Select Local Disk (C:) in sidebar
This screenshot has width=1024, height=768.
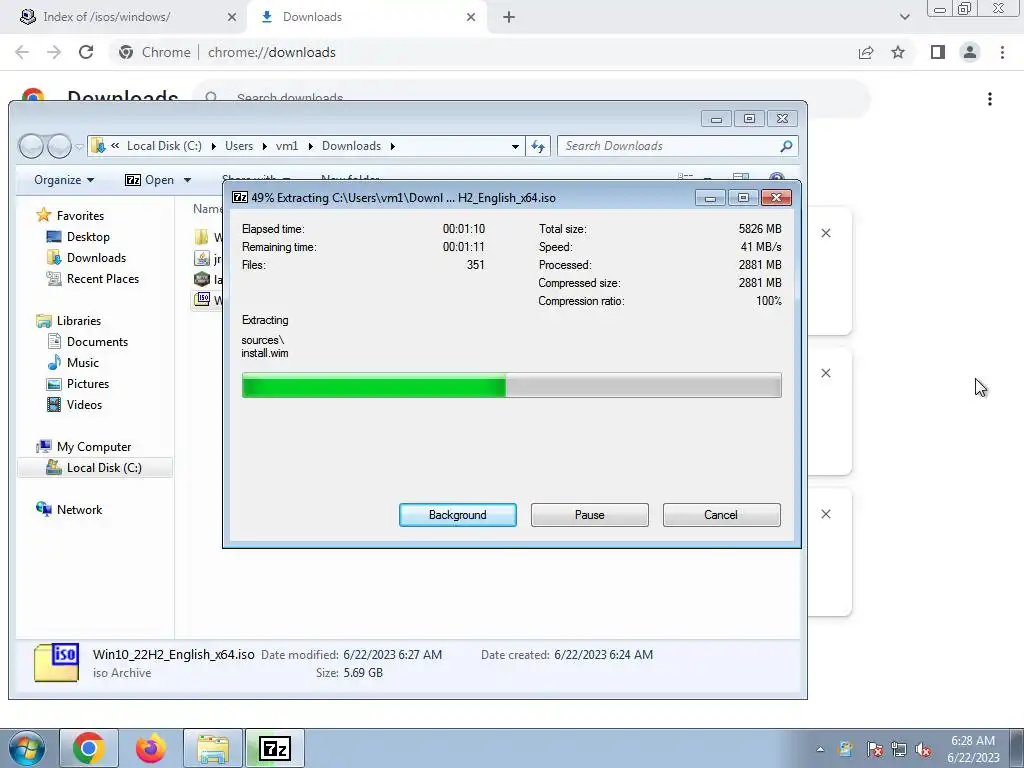tap(94, 468)
